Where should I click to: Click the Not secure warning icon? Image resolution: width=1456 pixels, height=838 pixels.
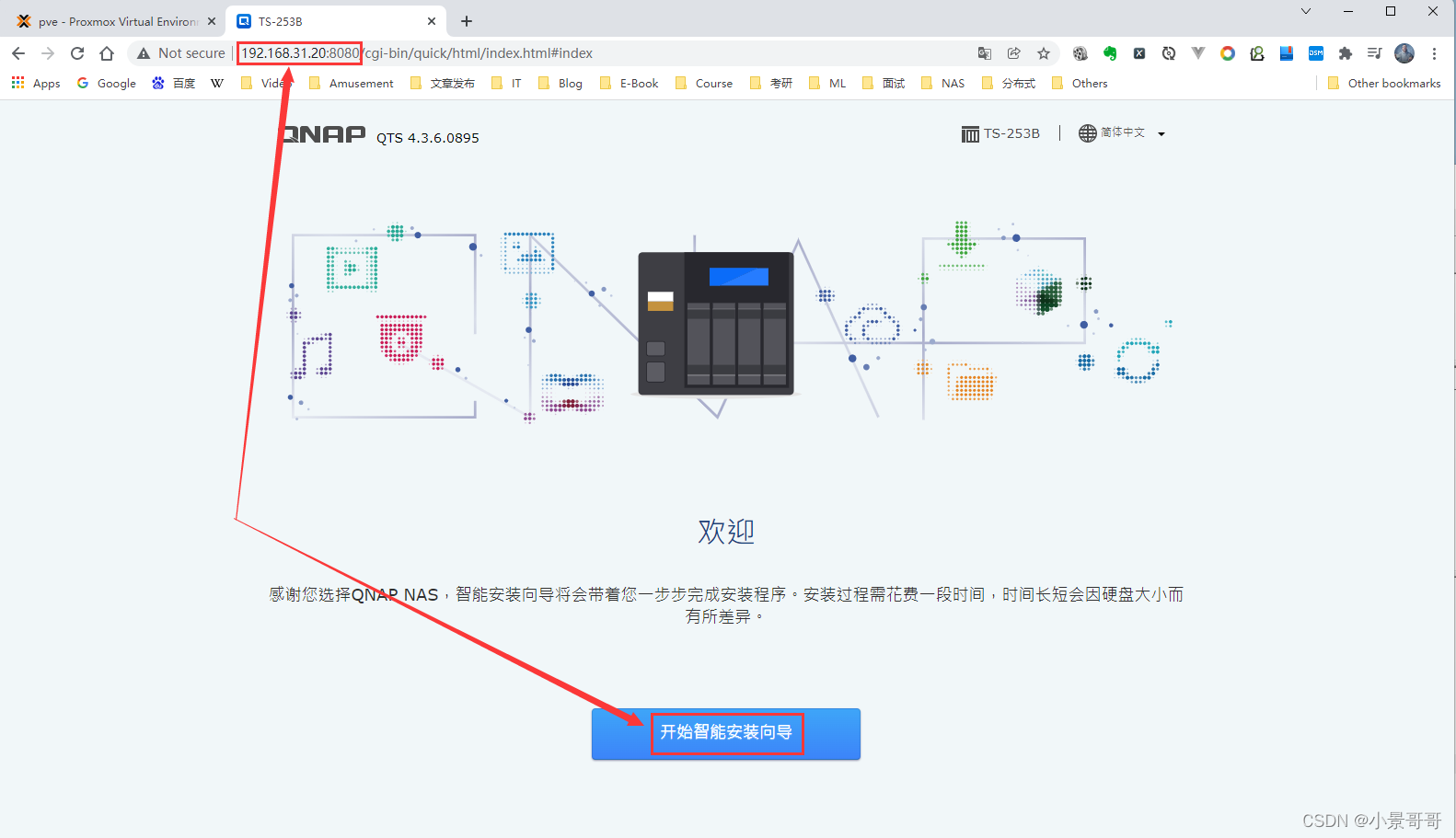click(x=144, y=53)
